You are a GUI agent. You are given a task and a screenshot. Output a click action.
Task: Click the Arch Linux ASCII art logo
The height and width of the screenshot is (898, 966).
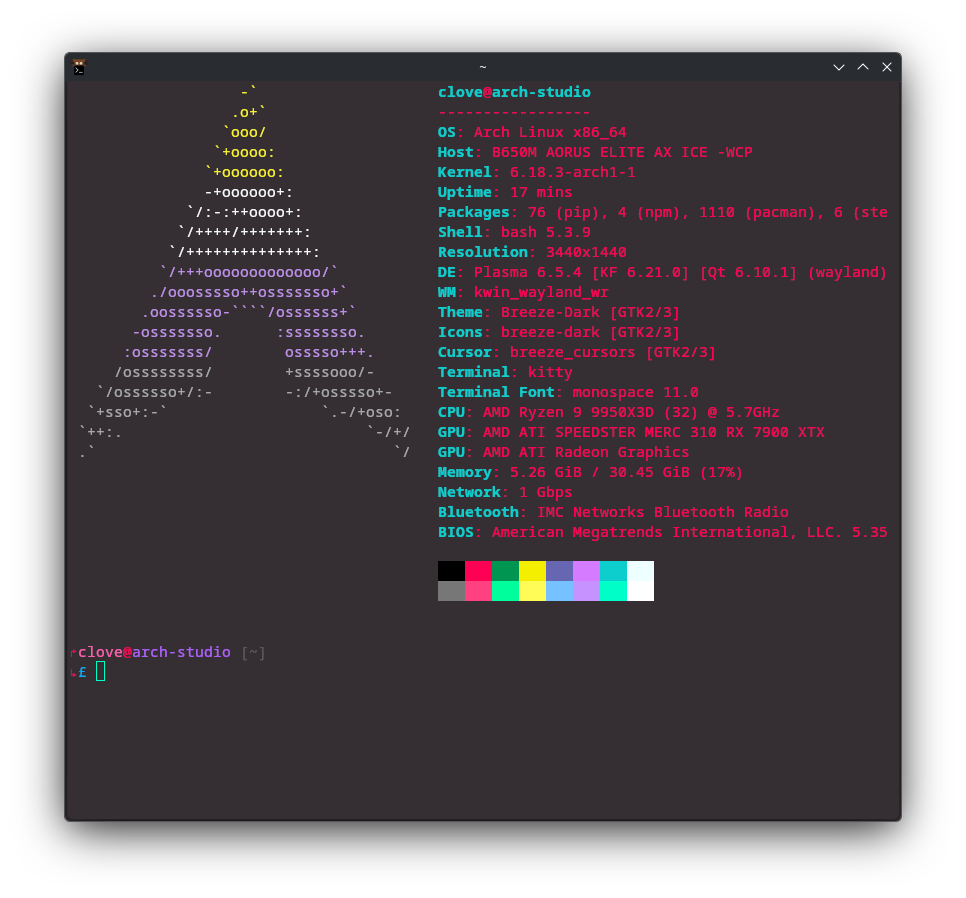click(x=245, y=272)
